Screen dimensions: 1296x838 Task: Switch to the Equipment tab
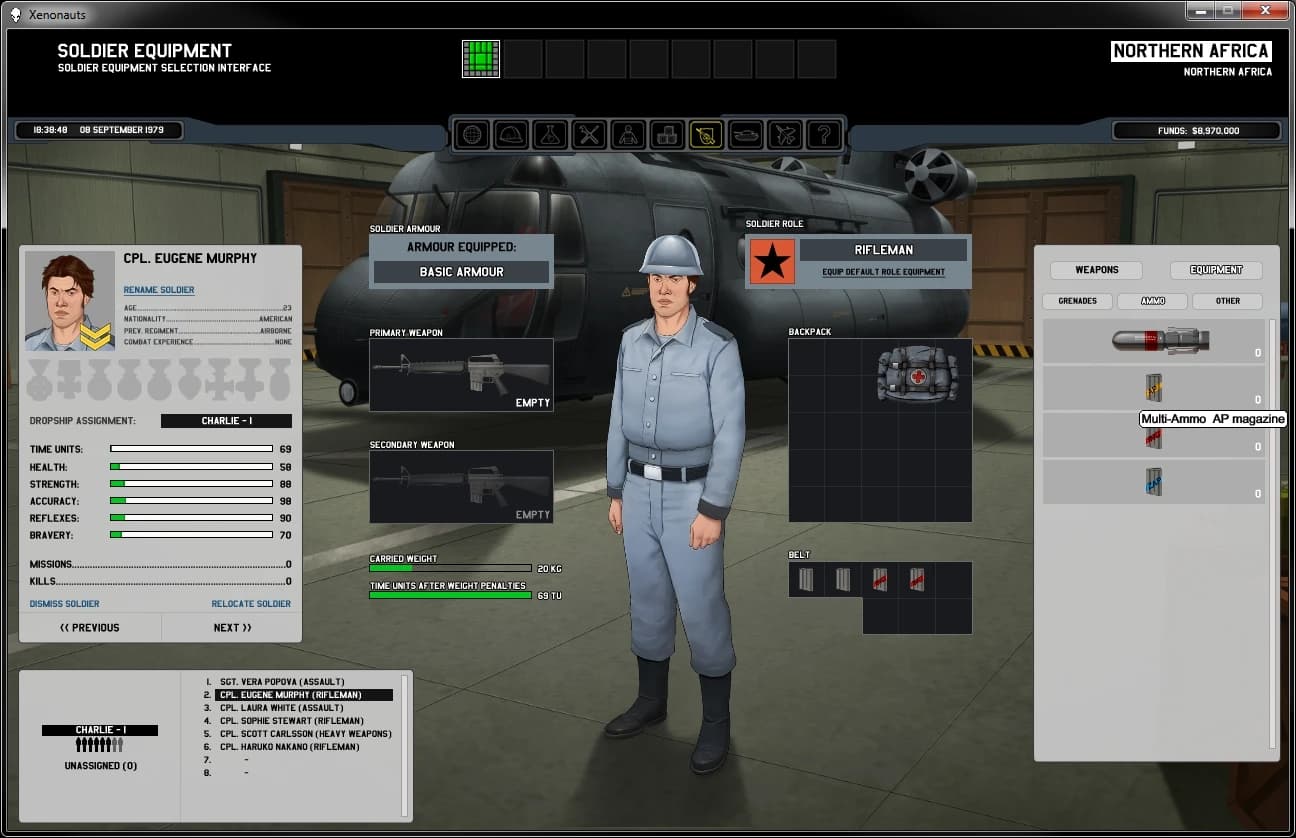click(x=1216, y=270)
